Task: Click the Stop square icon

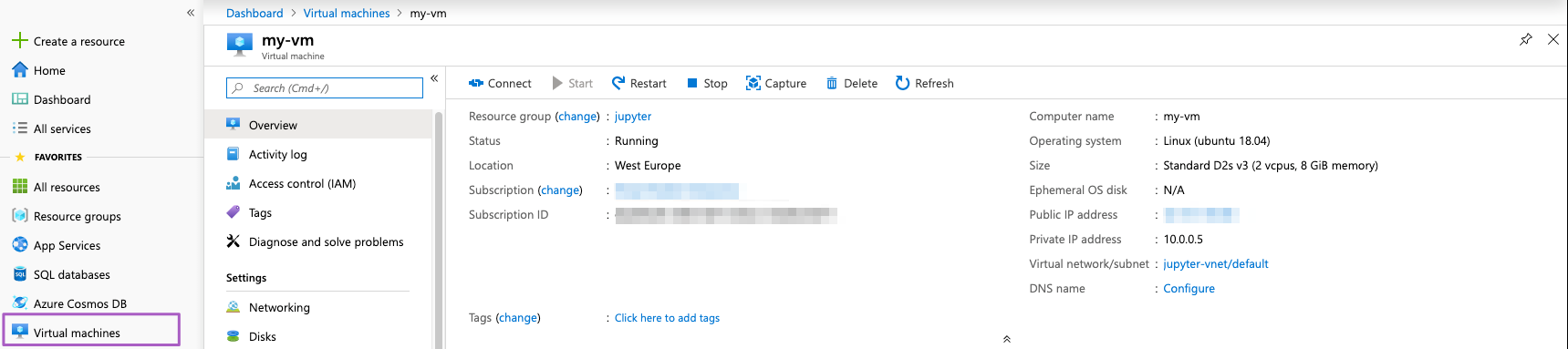Action: pyautogui.click(x=692, y=83)
